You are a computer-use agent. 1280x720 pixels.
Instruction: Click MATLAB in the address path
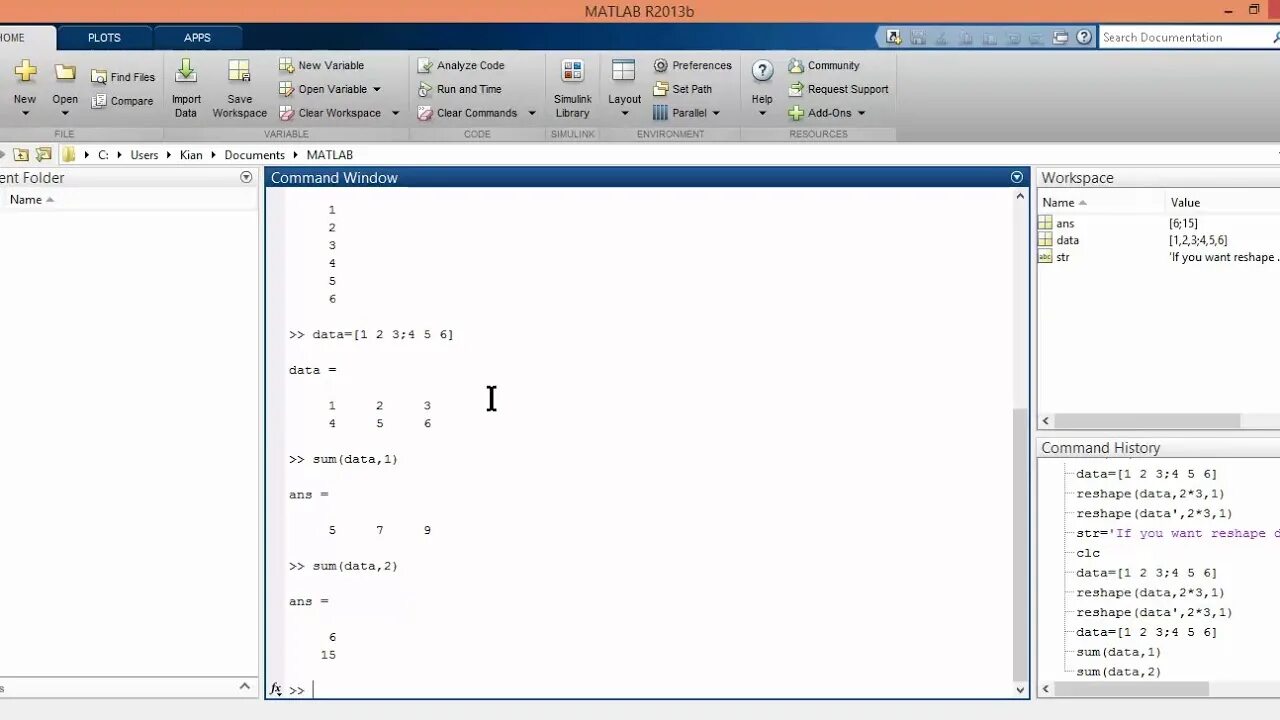[x=329, y=155]
